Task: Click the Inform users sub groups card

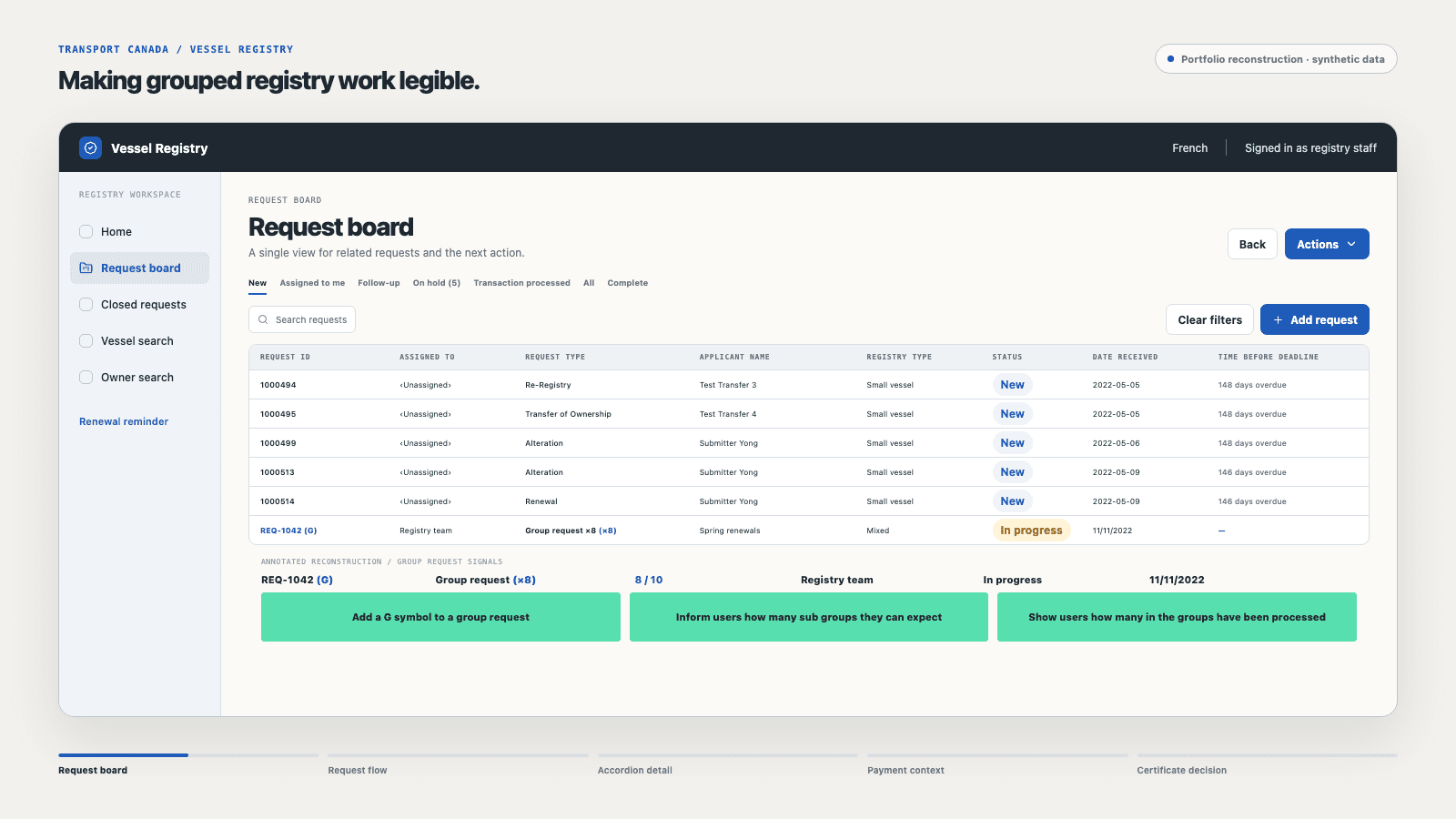Action: [809, 617]
